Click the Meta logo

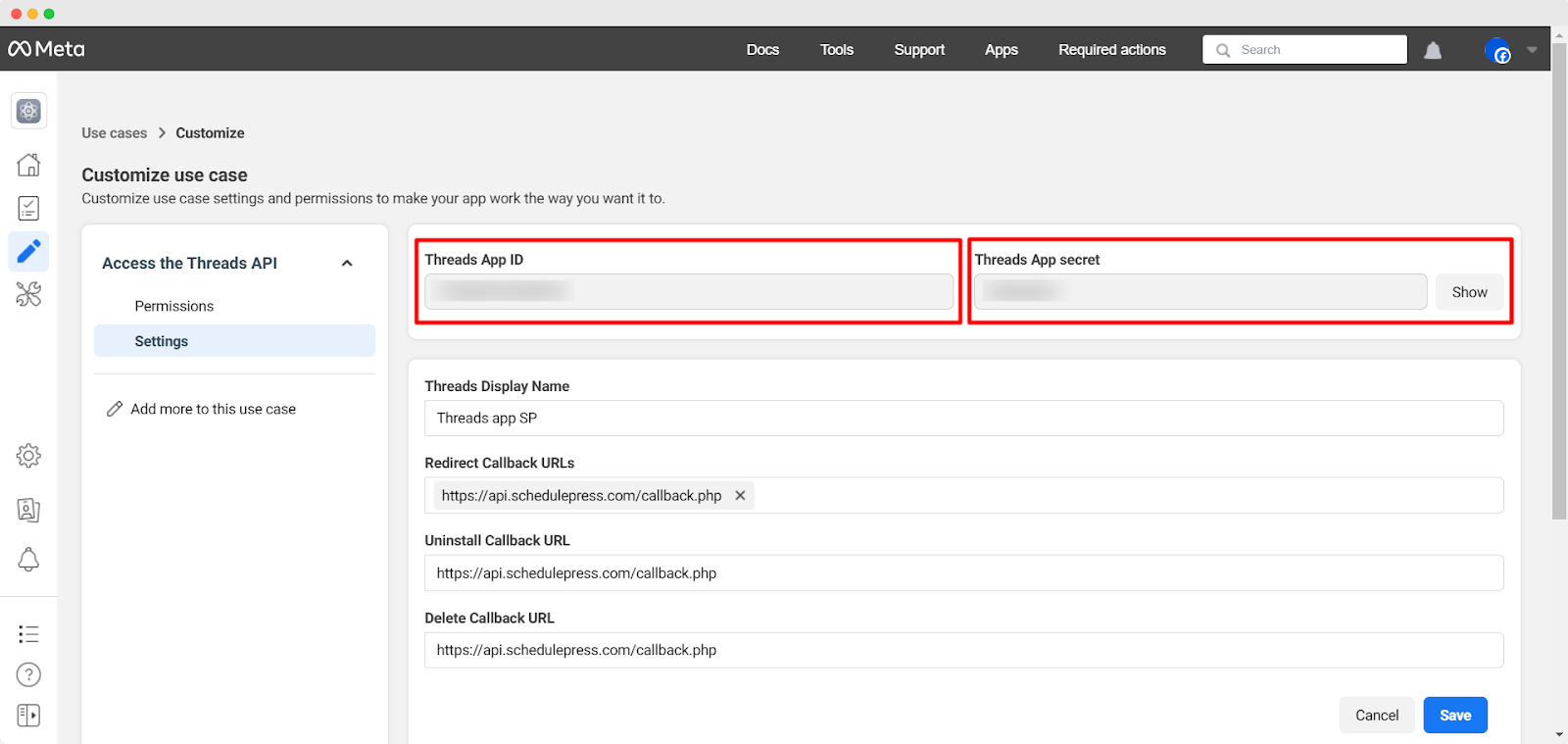(x=46, y=49)
